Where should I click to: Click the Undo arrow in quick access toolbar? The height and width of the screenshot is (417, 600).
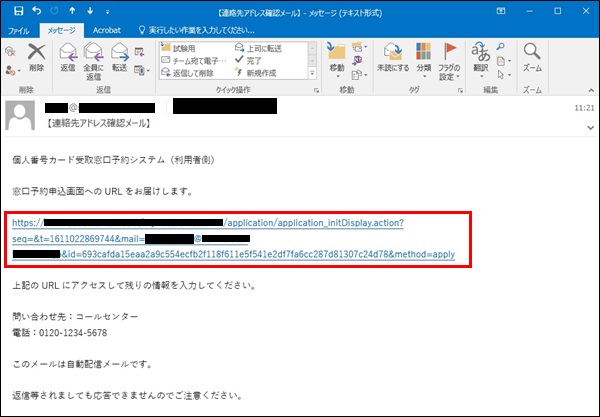click(38, 12)
